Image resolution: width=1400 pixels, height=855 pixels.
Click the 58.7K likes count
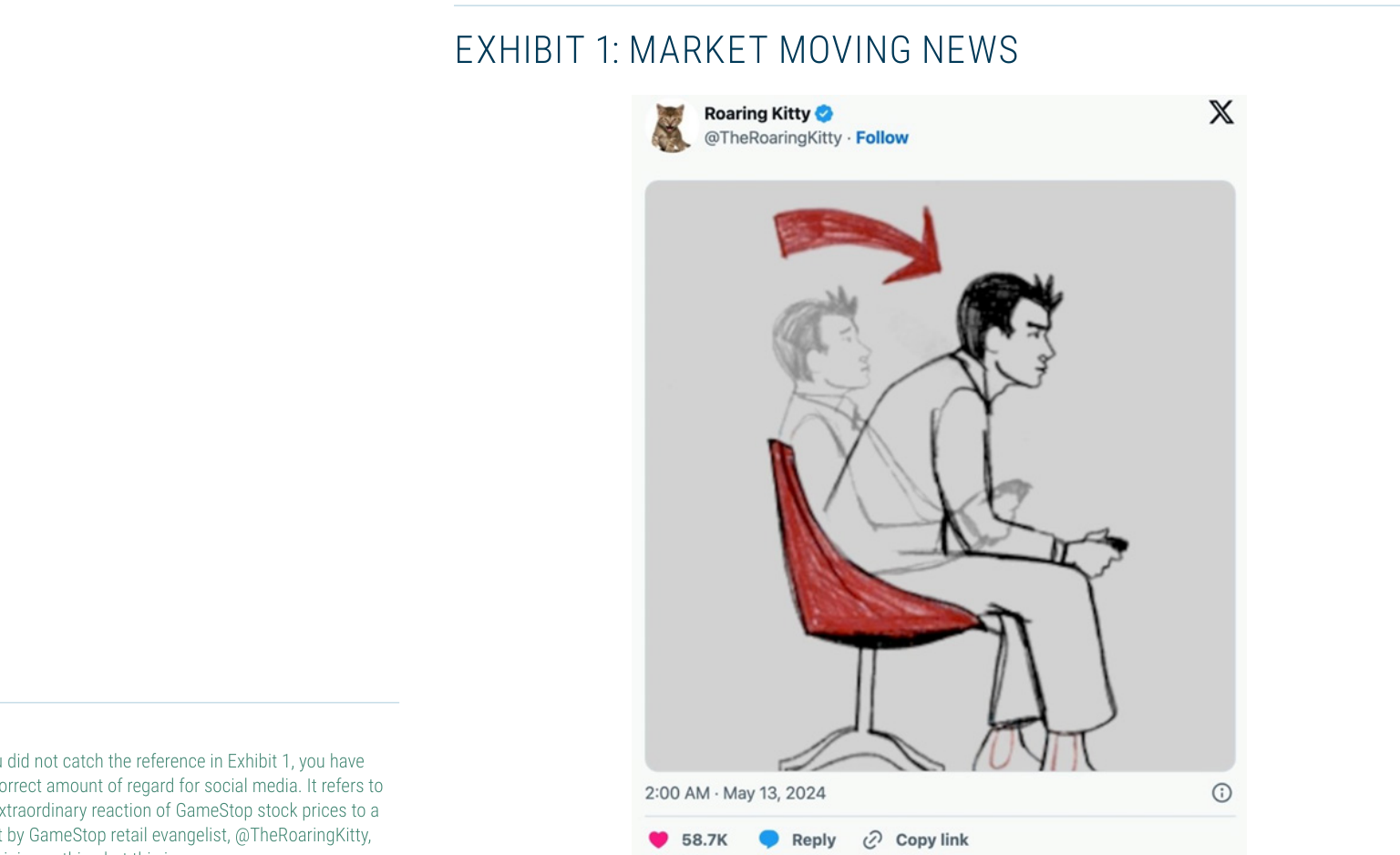click(x=705, y=840)
